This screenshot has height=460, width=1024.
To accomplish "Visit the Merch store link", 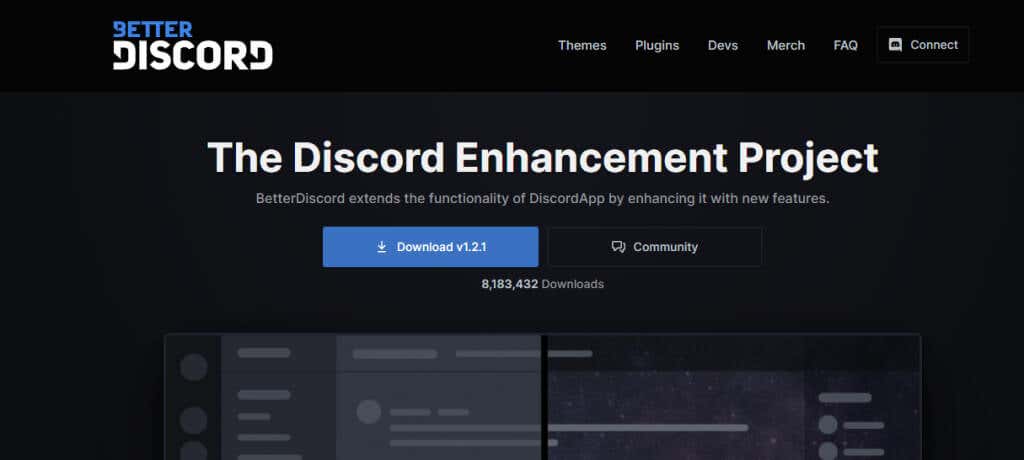I will pos(785,45).
